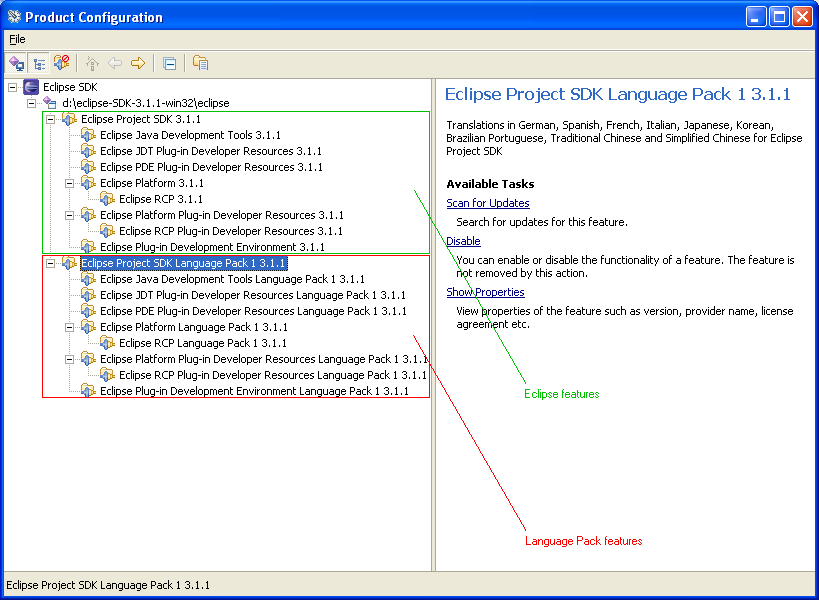Click the Collapse All toolbar icon
Image resolution: width=819 pixels, height=600 pixels.
tap(169, 63)
